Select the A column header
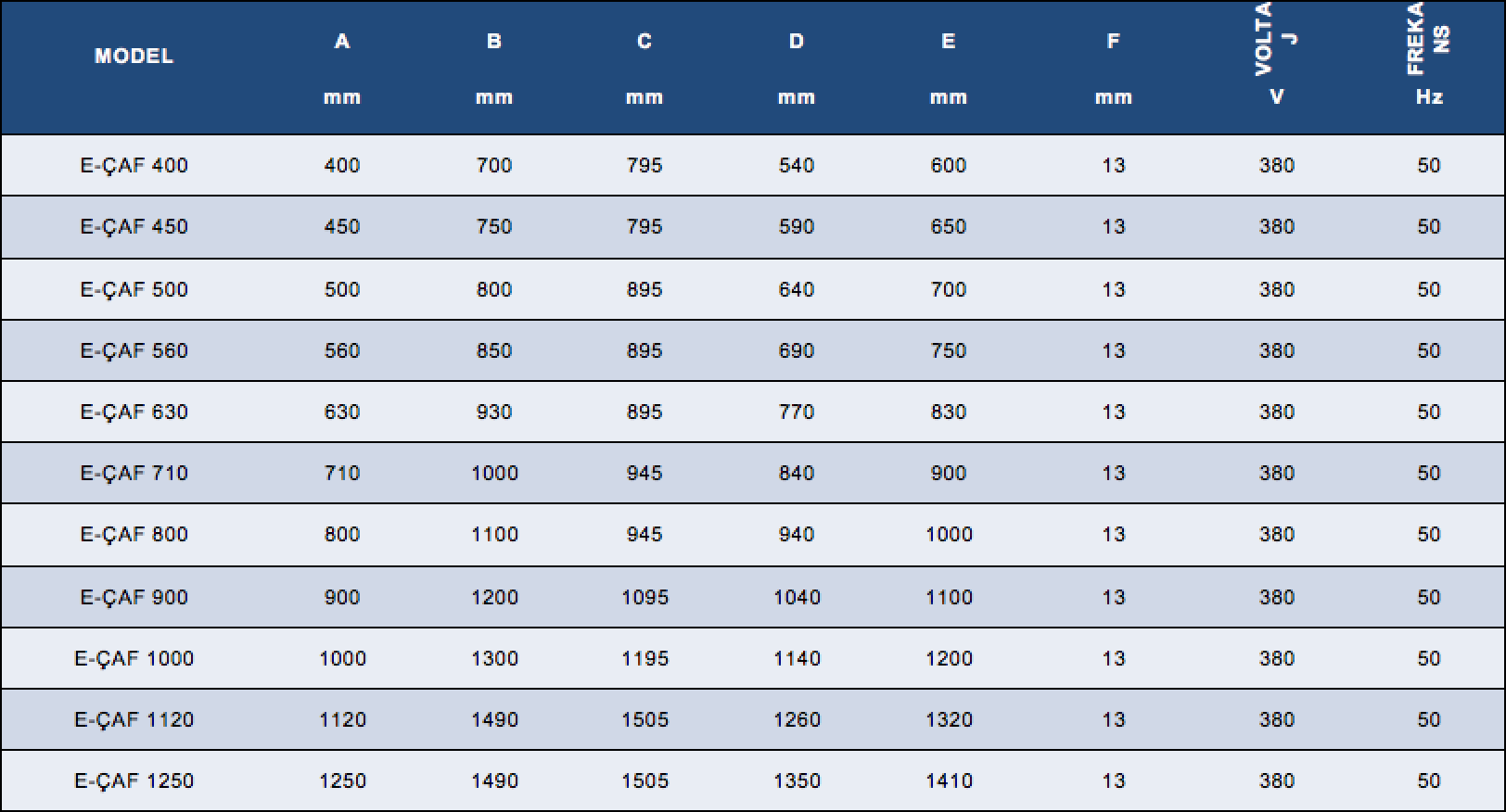 click(x=342, y=67)
